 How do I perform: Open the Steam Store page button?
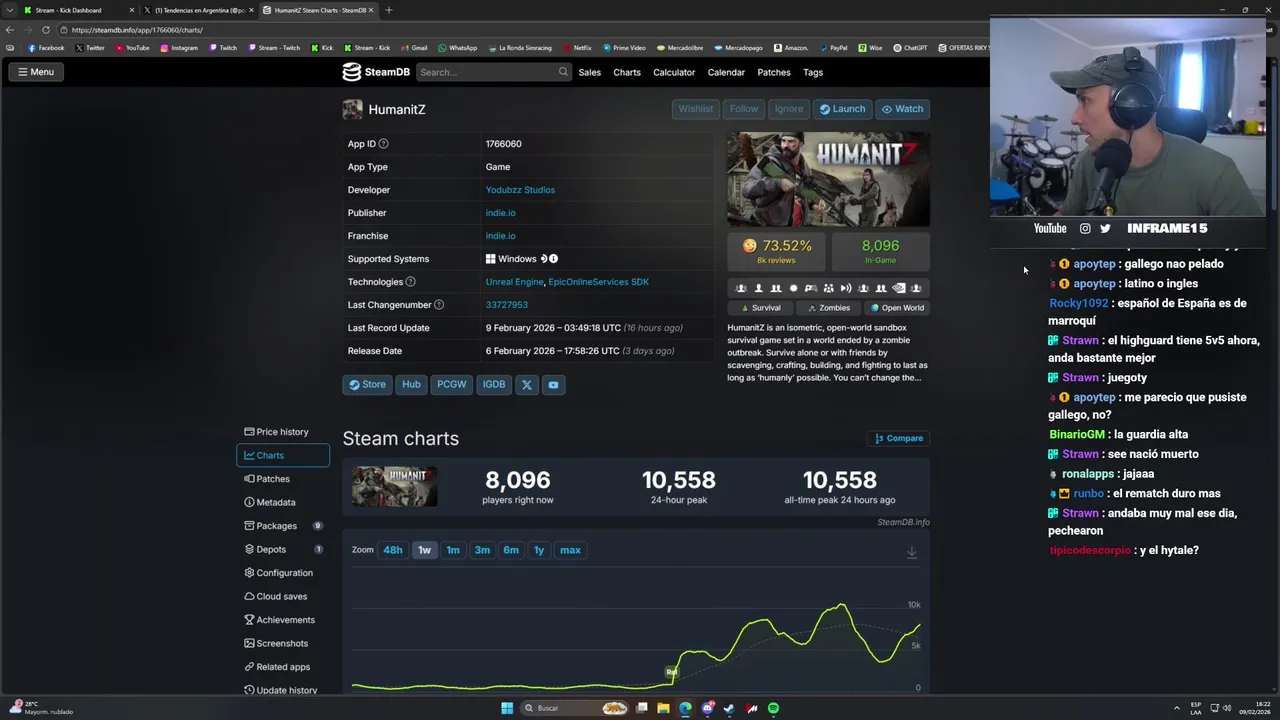click(x=367, y=384)
